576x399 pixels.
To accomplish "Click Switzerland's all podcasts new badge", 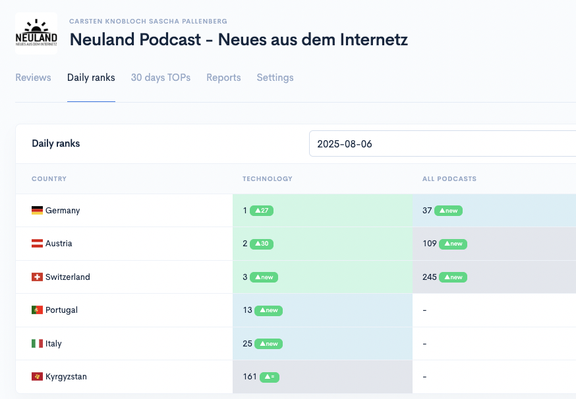I will [x=453, y=277].
